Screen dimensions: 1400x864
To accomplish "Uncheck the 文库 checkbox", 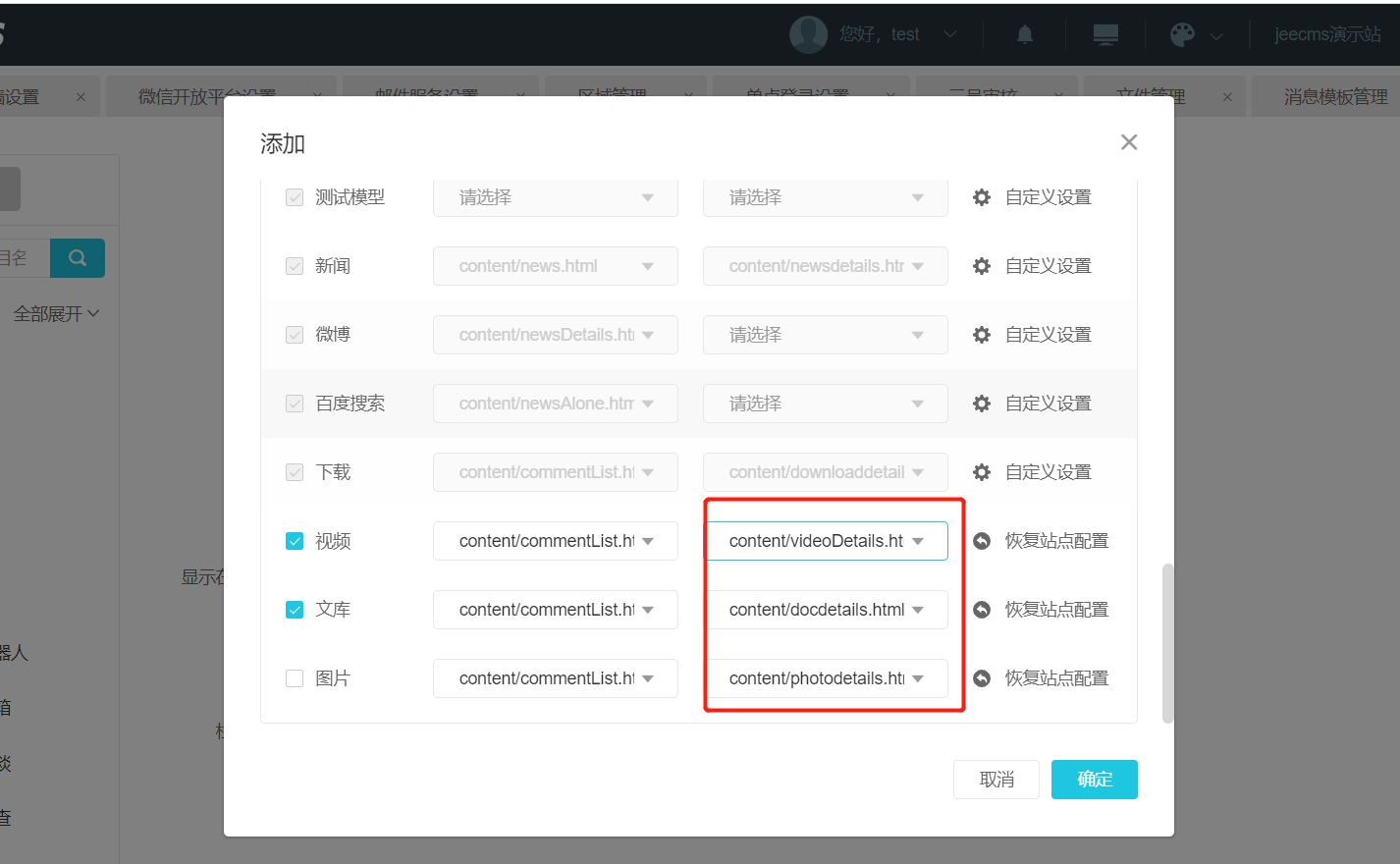I will coord(295,610).
